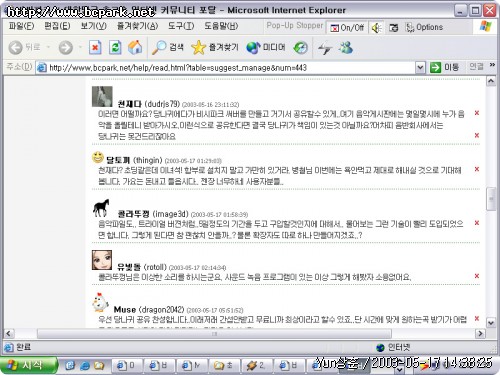Open the dropdown arrow next to Back
Screen dimensions: 500x375
pyautogui.click(x=48, y=47)
